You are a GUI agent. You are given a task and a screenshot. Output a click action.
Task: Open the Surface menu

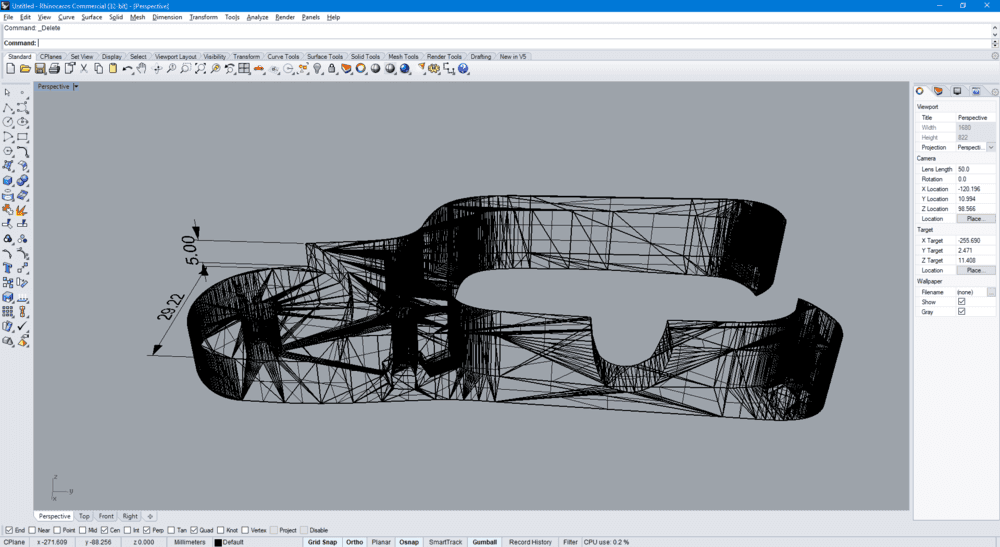[91, 17]
